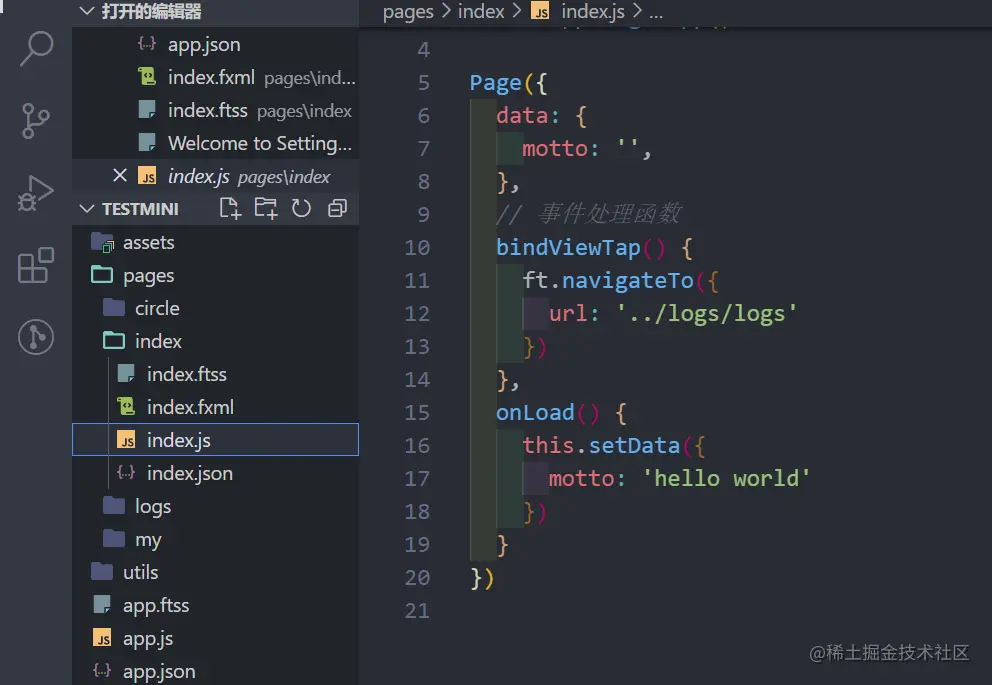Expand the logs folder
992x685 pixels.
[216, 506]
